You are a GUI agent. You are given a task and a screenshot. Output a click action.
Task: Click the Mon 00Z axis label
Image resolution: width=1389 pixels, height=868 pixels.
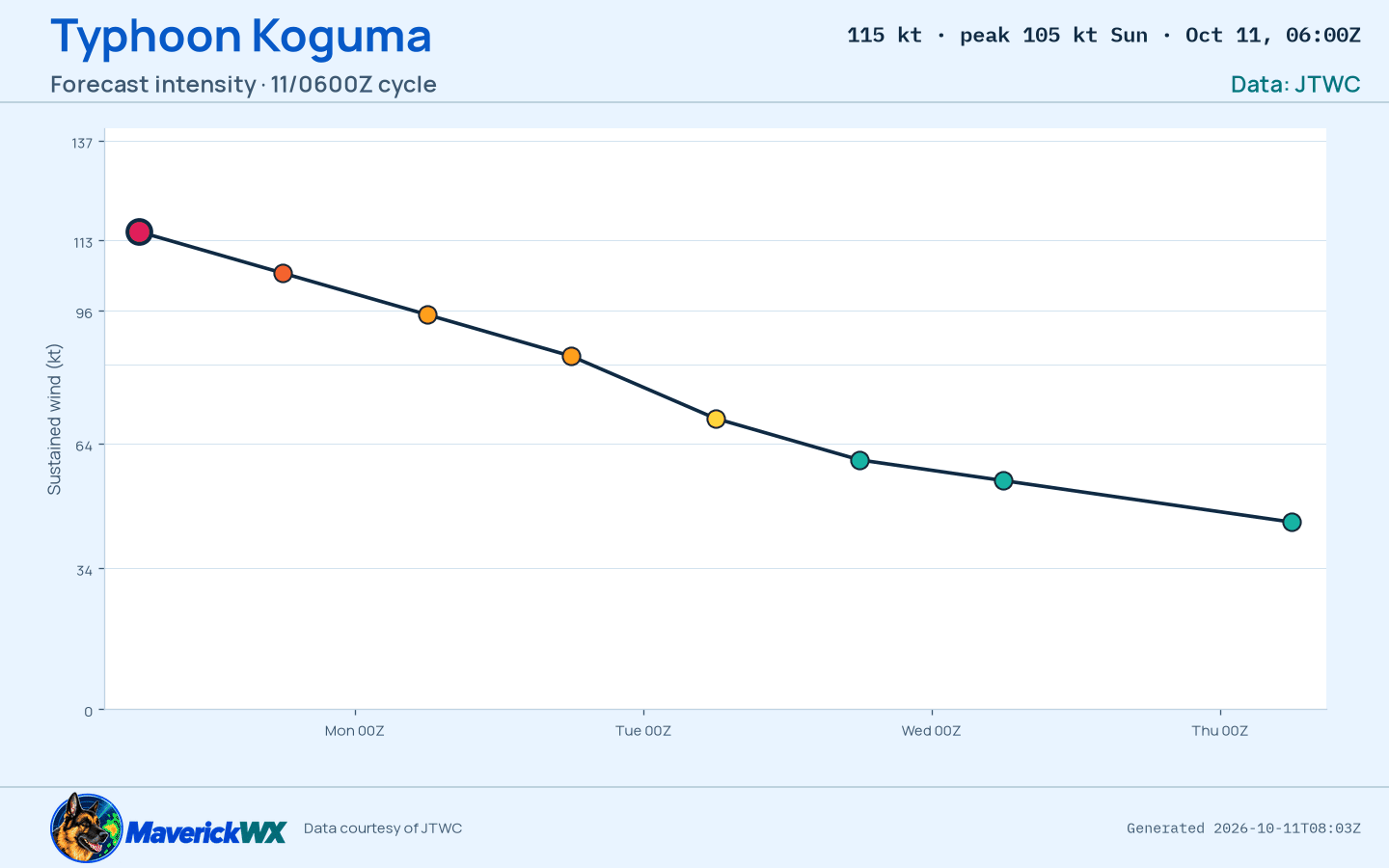354,730
